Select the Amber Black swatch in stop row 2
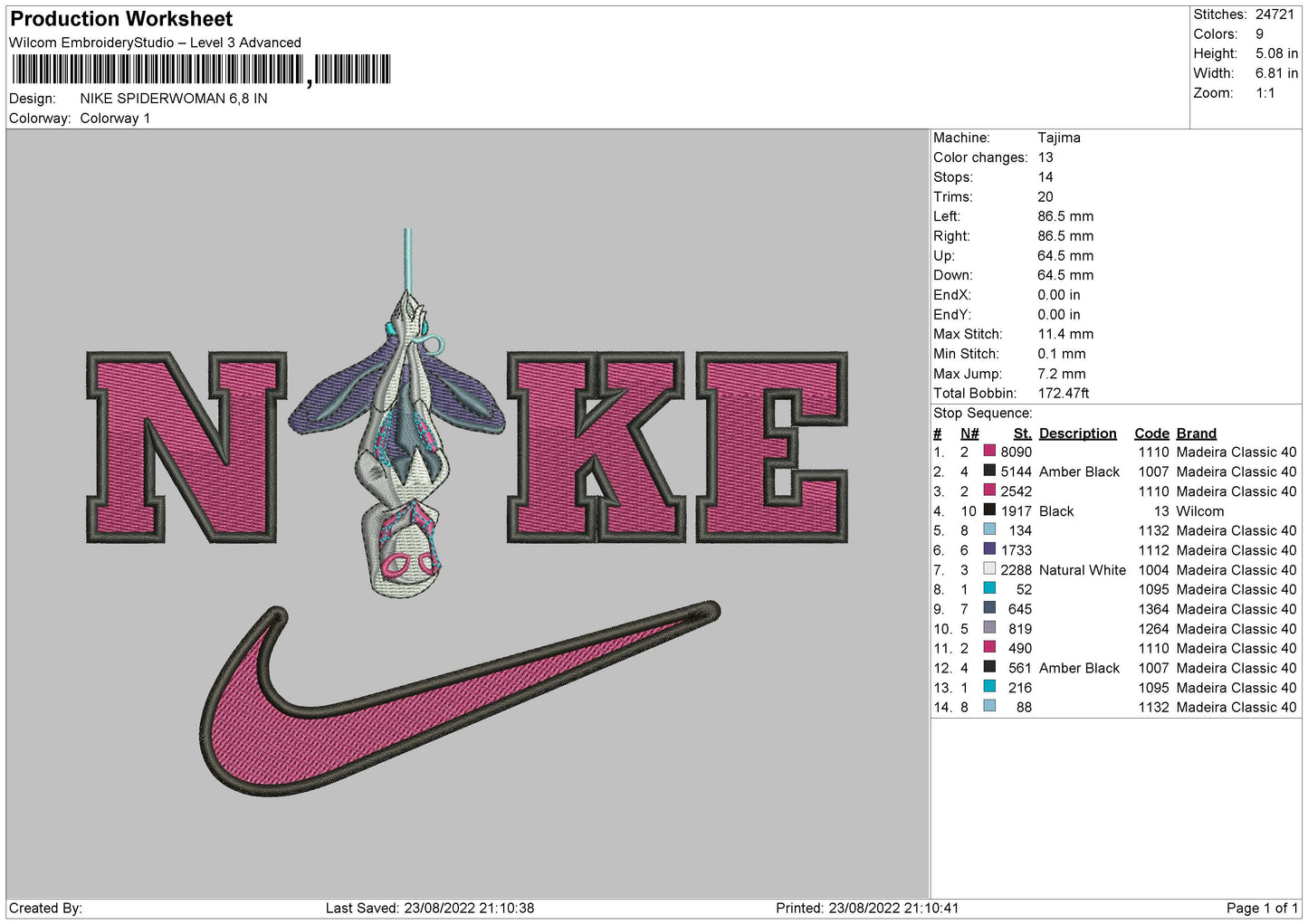 click(989, 472)
